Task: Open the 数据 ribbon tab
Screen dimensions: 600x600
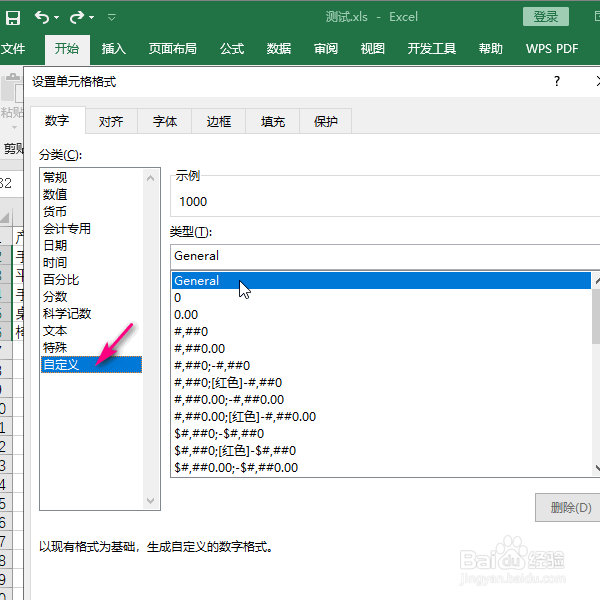Action: tap(279, 49)
